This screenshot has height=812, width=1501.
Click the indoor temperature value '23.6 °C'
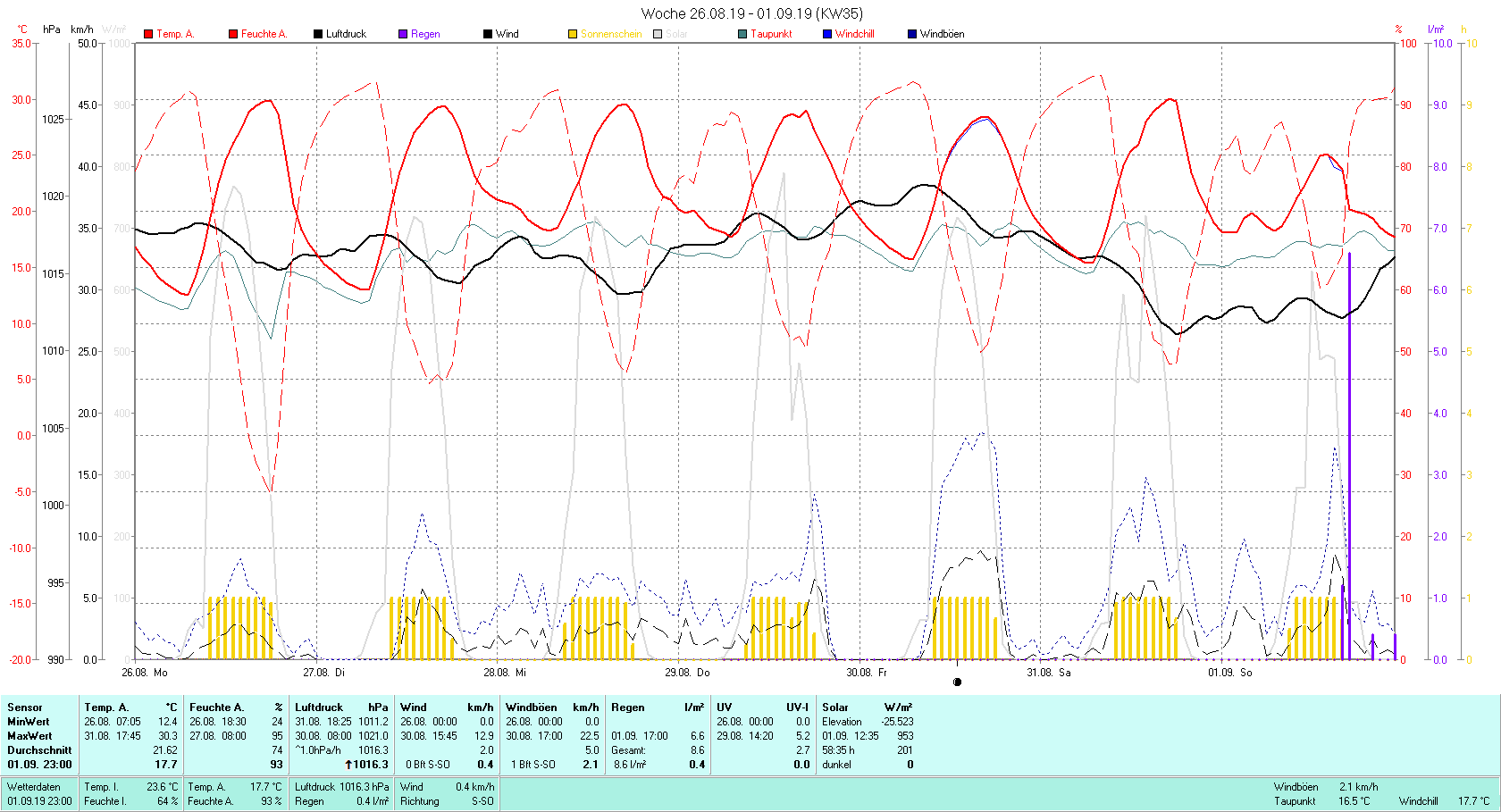click(162, 787)
